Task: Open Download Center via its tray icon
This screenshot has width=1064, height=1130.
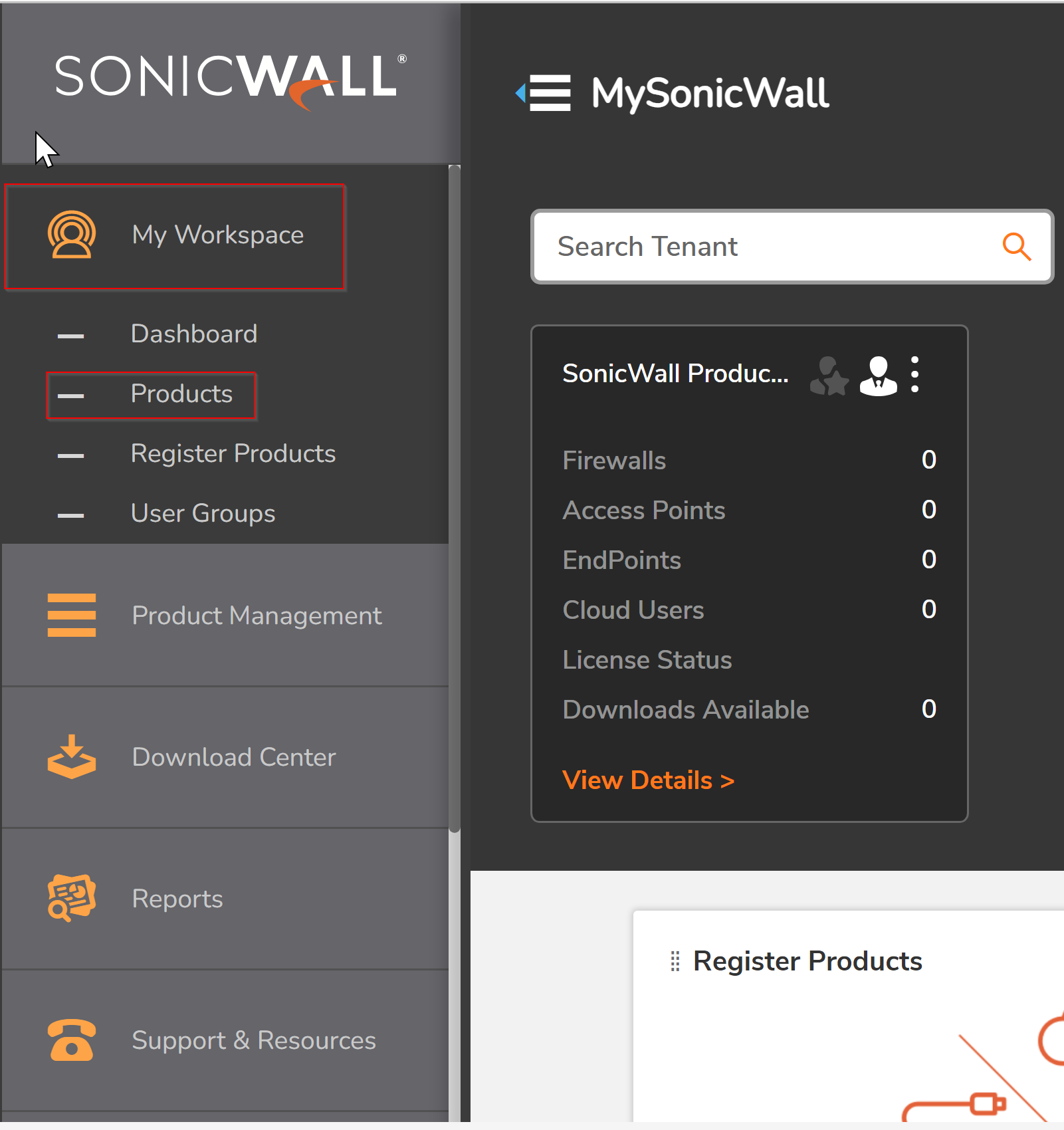Action: [71, 756]
